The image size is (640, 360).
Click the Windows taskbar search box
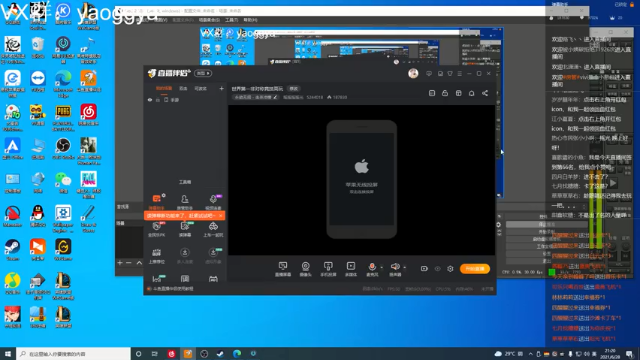[73, 354]
